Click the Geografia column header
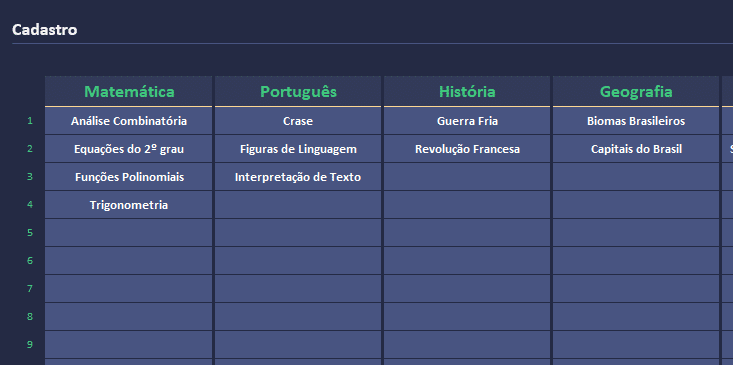Screen dimensions: 733x365 [x=636, y=92]
